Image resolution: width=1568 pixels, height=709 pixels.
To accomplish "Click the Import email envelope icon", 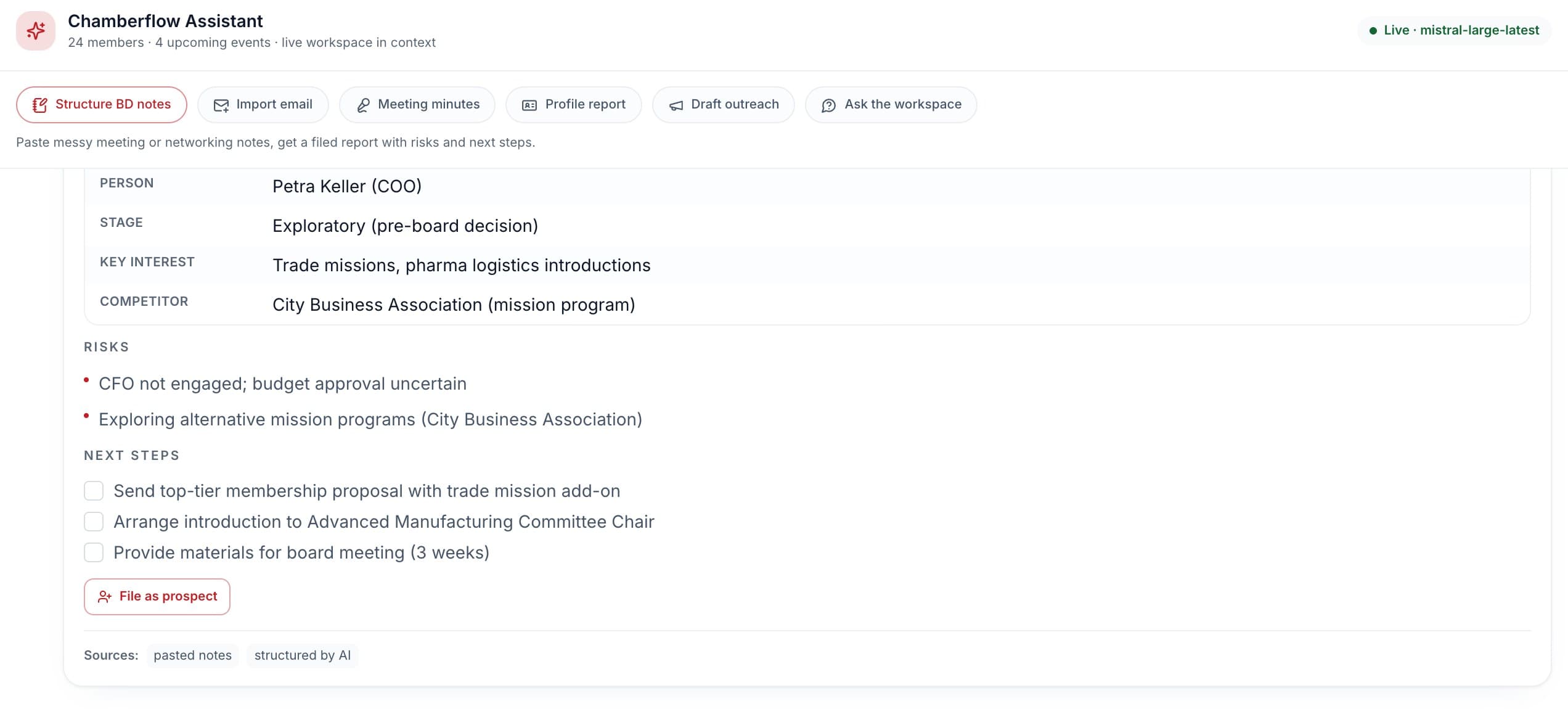I will pos(221,105).
